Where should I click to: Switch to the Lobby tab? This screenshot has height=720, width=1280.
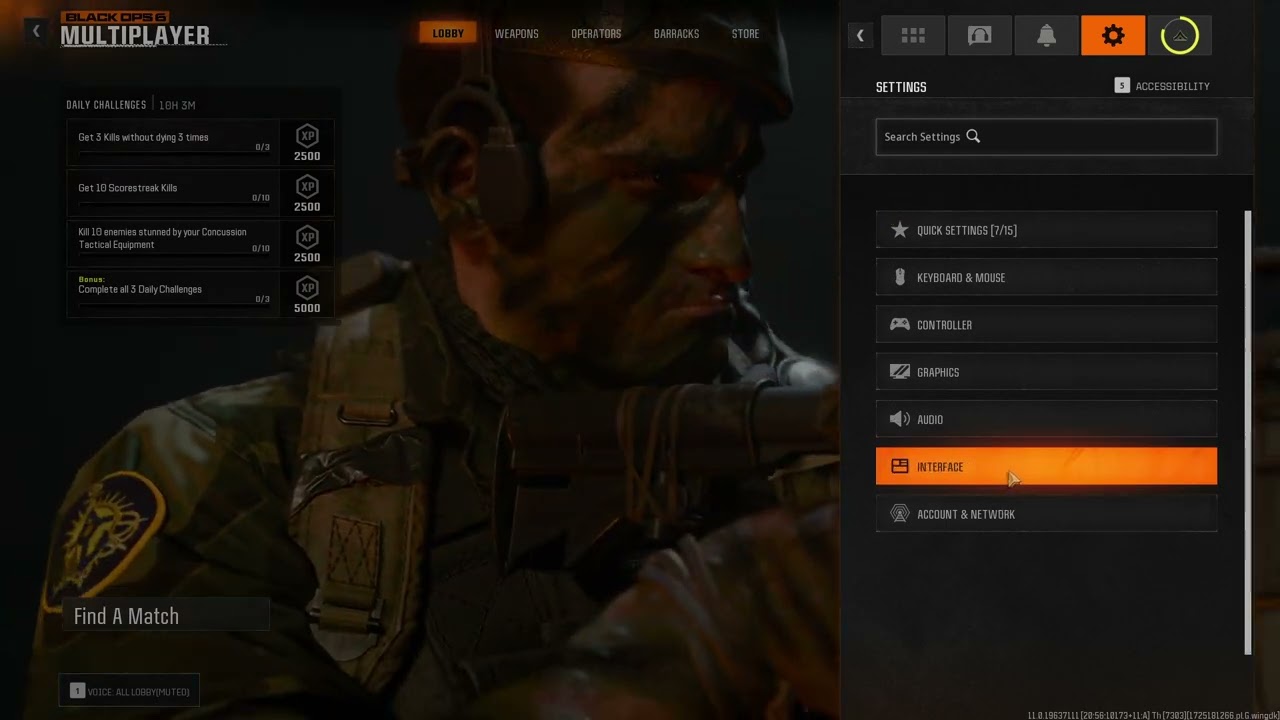(448, 33)
